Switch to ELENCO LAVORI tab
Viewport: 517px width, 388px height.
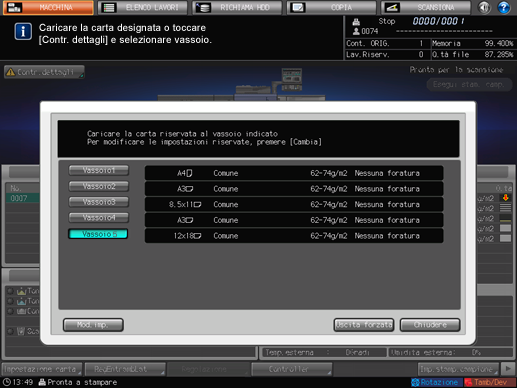point(143,8)
